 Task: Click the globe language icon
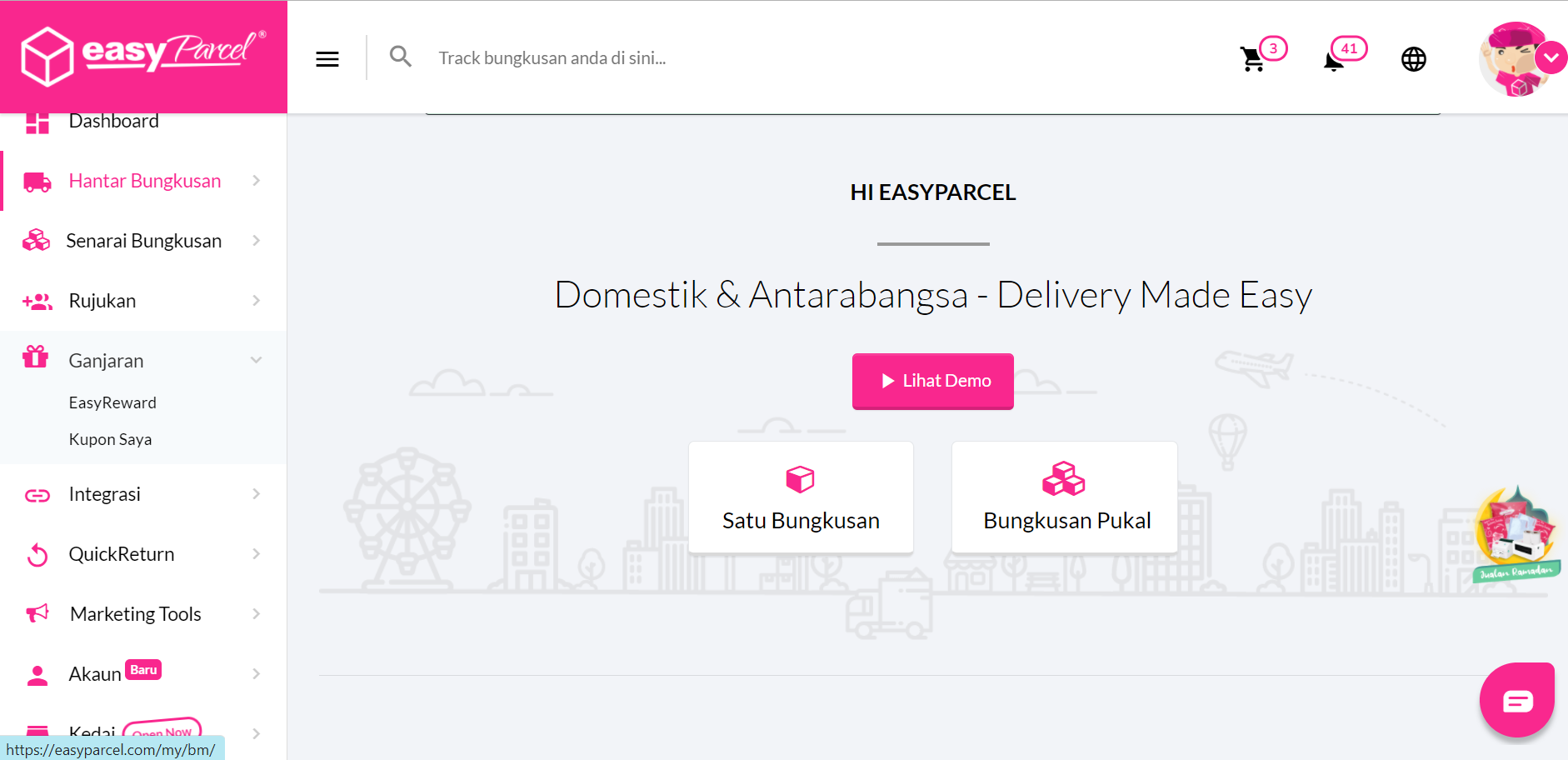(x=1413, y=59)
